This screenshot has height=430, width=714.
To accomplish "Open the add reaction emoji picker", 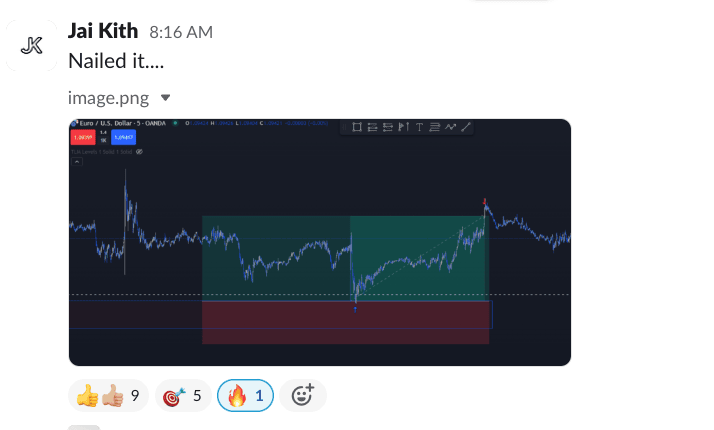I will [x=303, y=396].
